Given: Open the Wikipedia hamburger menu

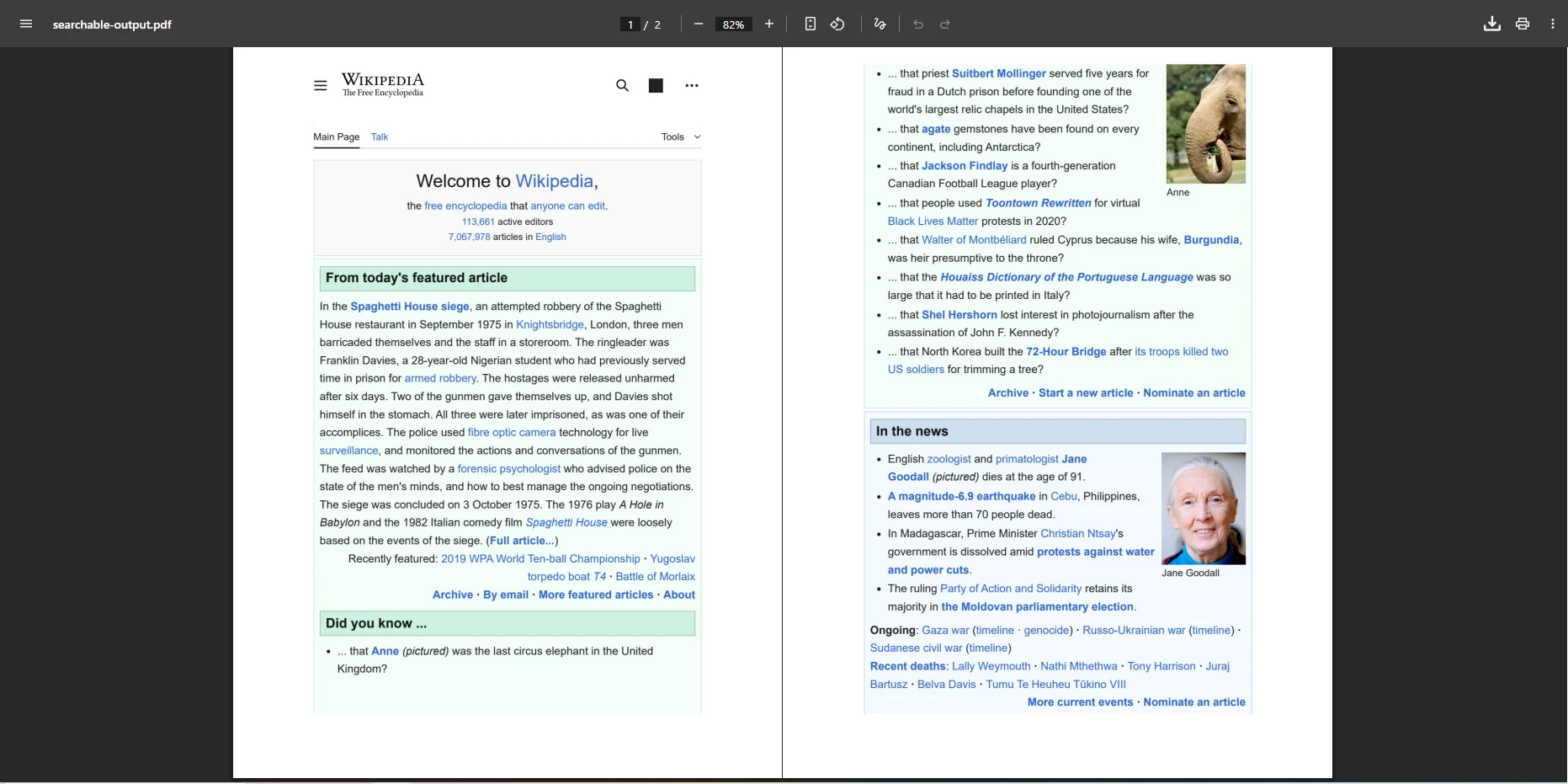Looking at the screenshot, I should click(321, 86).
